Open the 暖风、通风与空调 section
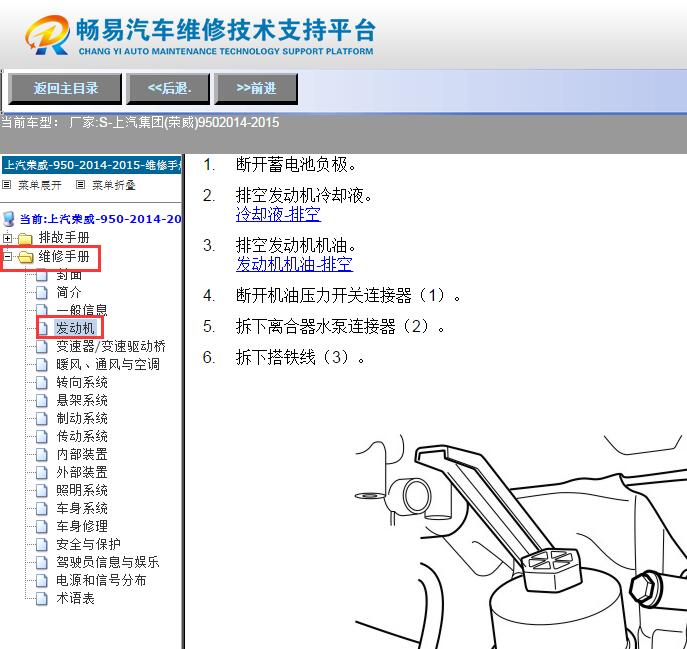This screenshot has width=687, height=649. point(108,364)
